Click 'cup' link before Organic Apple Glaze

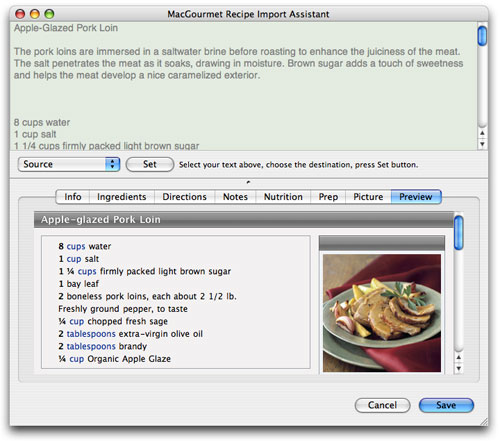click(x=77, y=359)
